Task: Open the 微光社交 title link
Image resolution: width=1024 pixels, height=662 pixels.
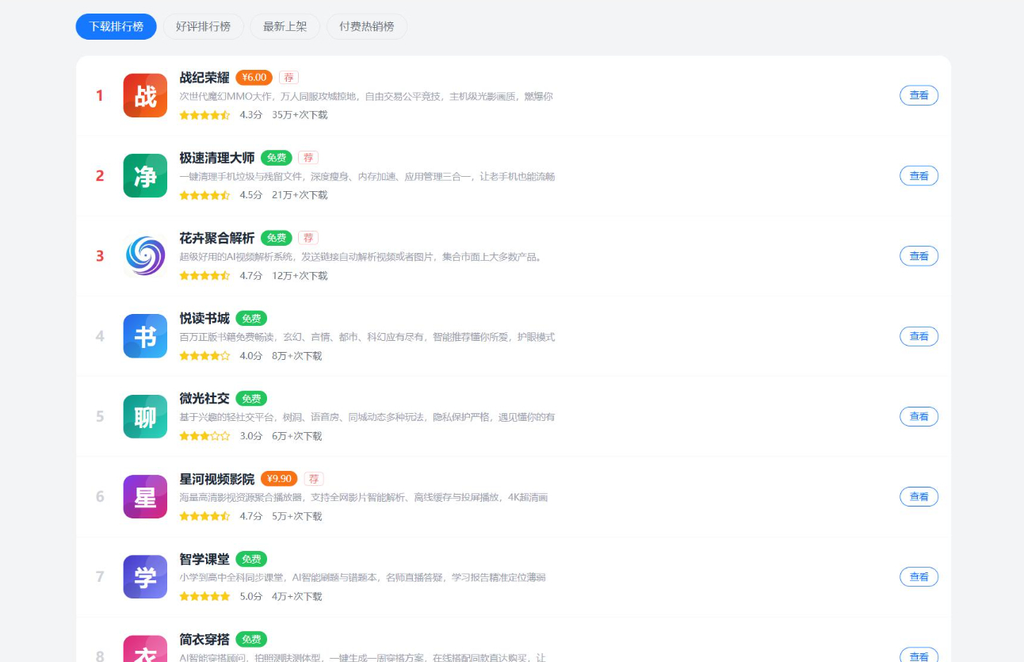Action: click(x=204, y=399)
